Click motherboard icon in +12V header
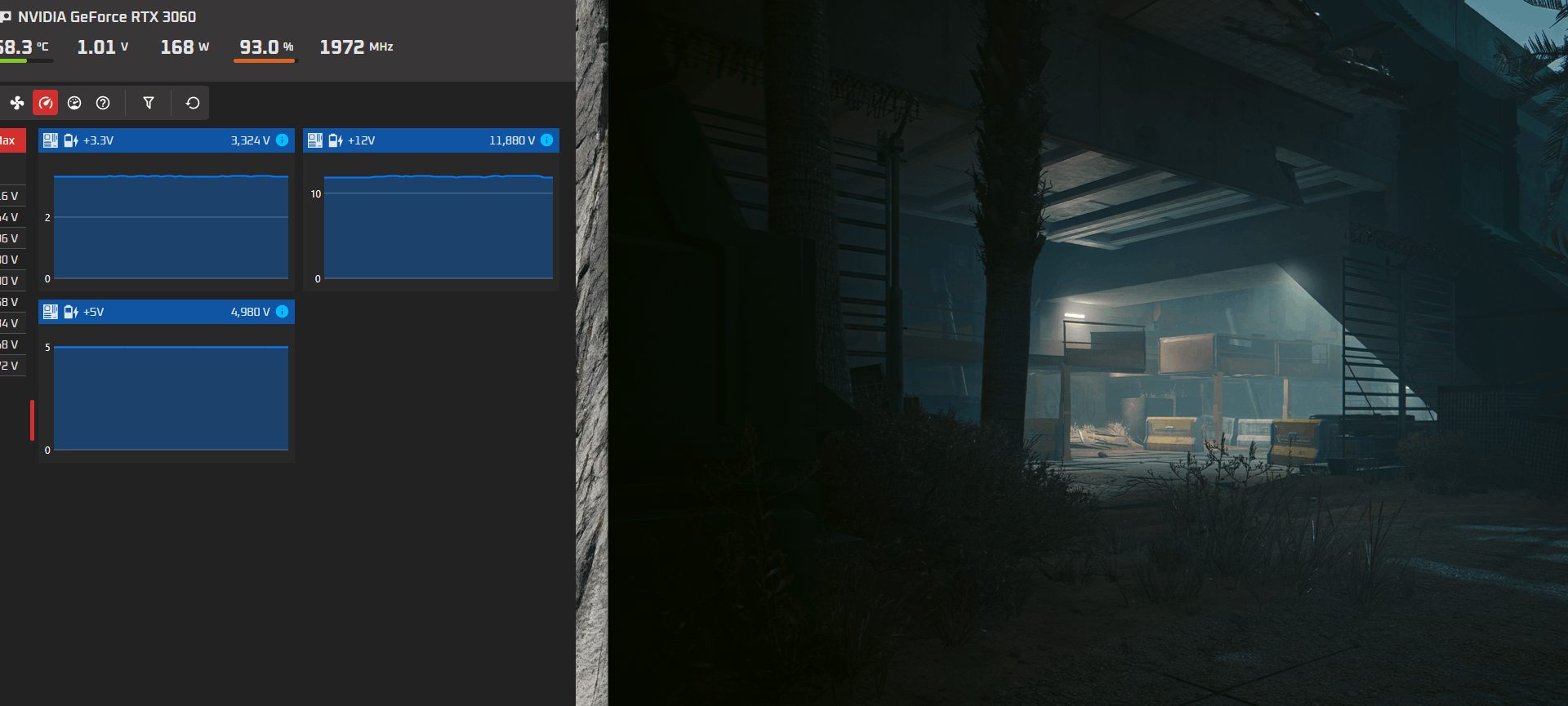Viewport: 1568px width, 706px height. (x=315, y=140)
